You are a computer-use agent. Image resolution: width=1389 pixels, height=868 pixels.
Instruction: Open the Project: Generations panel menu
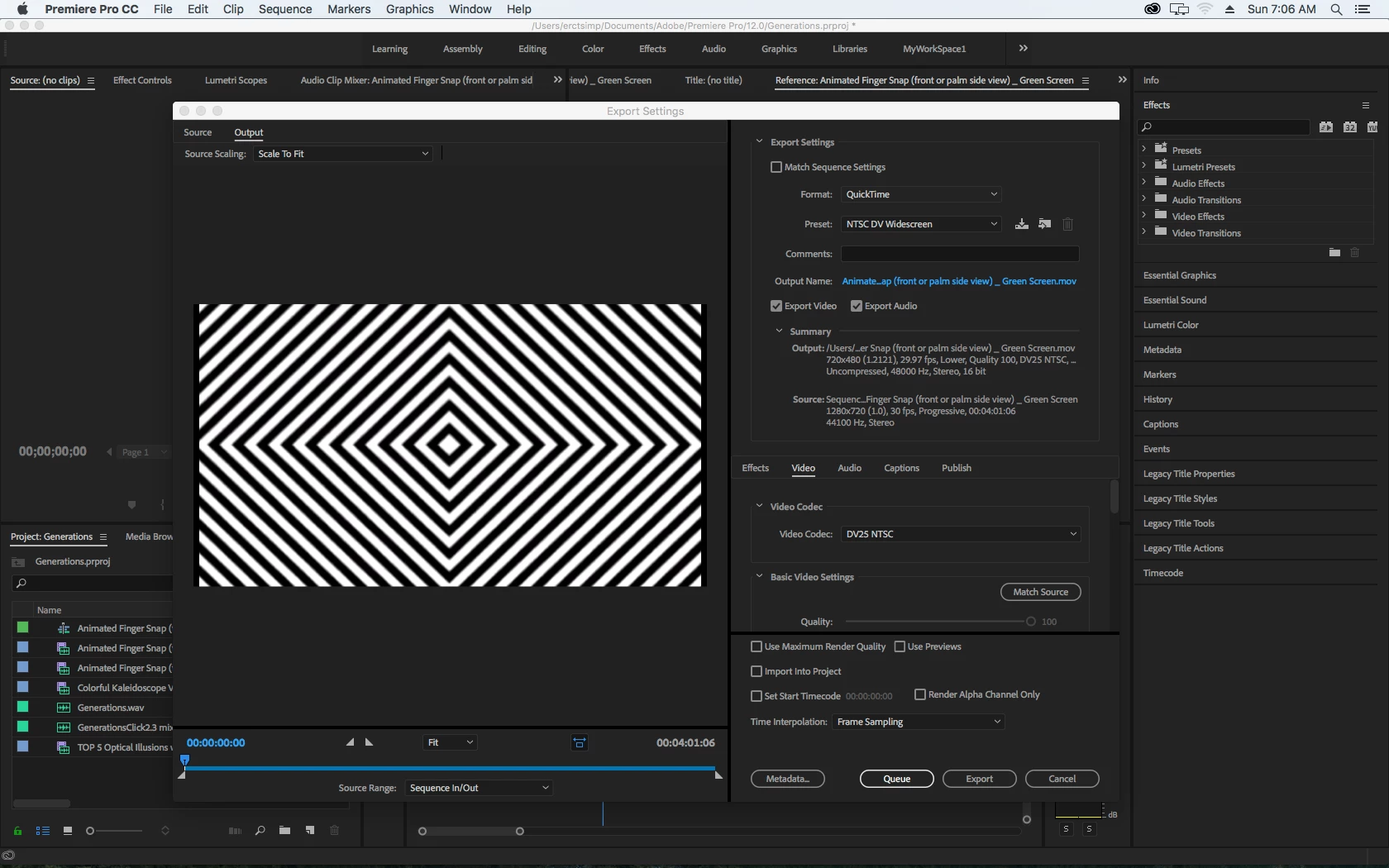pyautogui.click(x=103, y=537)
